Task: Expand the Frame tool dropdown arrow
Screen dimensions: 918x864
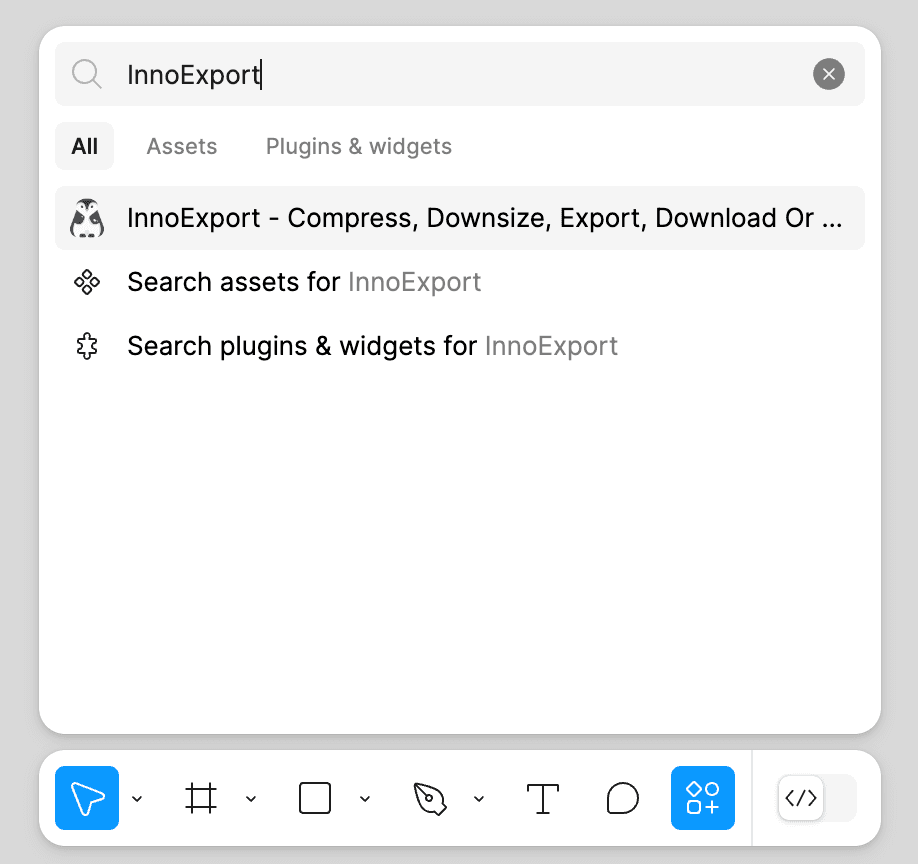Action: coord(251,798)
